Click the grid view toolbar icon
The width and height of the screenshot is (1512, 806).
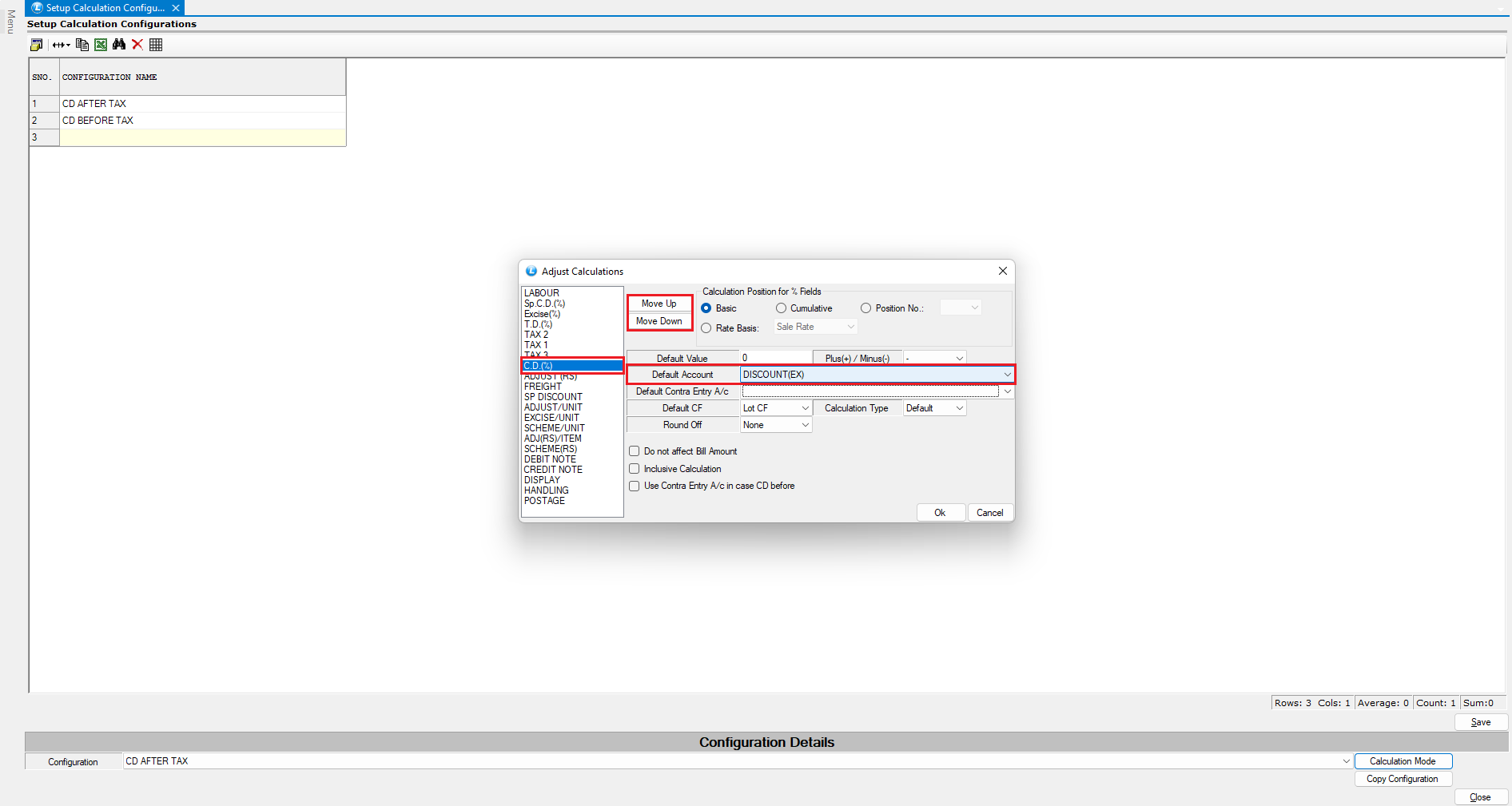coord(156,45)
